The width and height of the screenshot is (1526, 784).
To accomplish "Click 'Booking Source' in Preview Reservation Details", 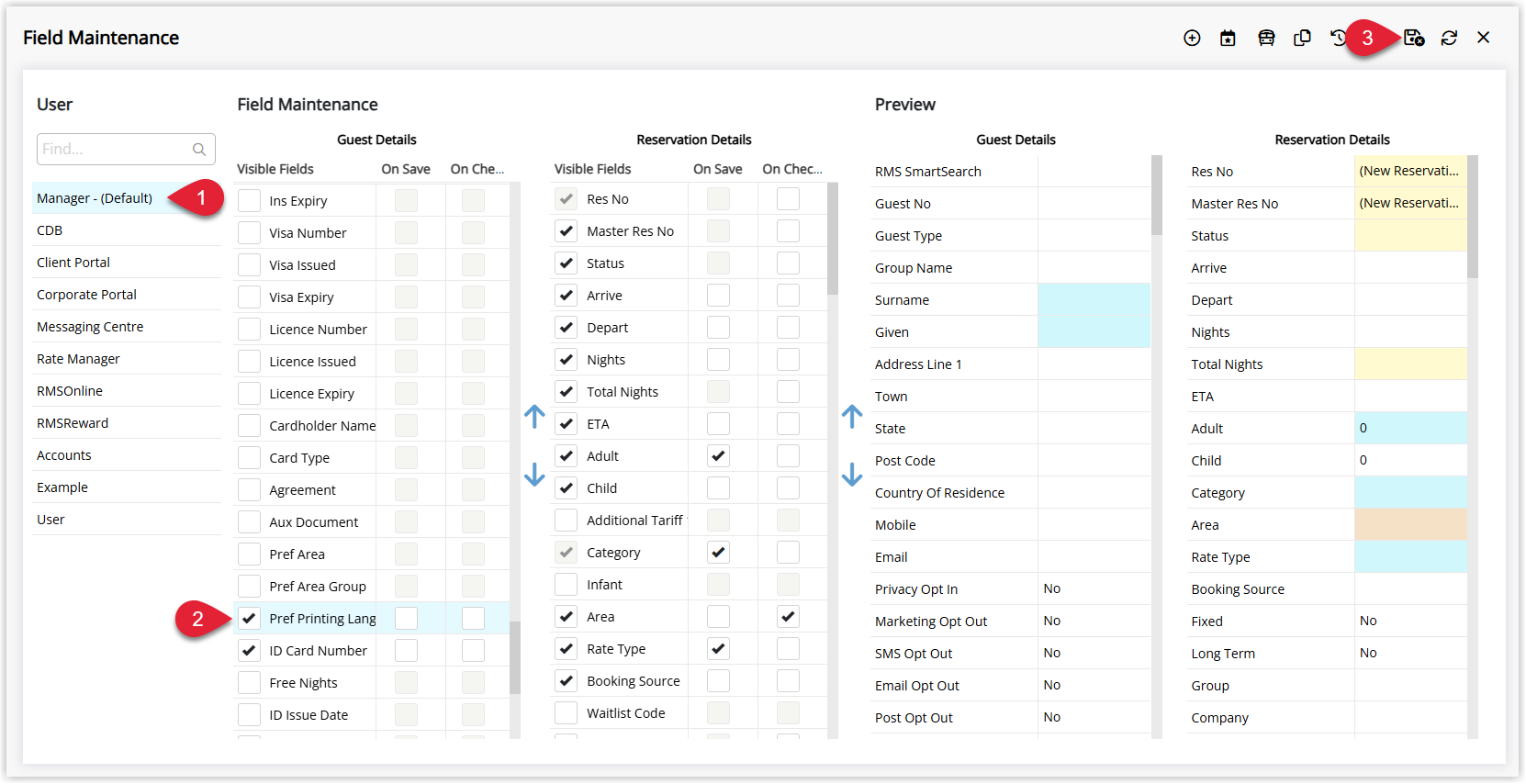I will (1237, 589).
